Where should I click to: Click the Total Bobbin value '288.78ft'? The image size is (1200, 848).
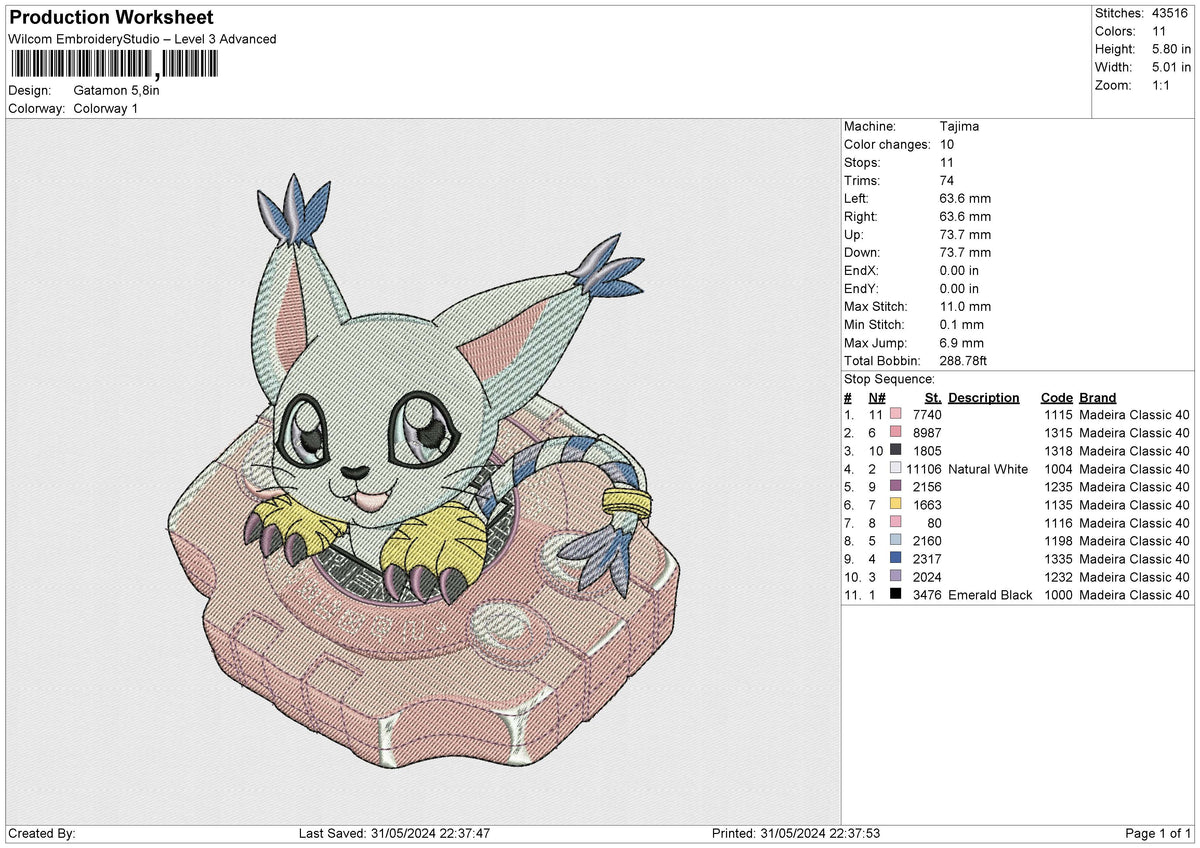(964, 360)
